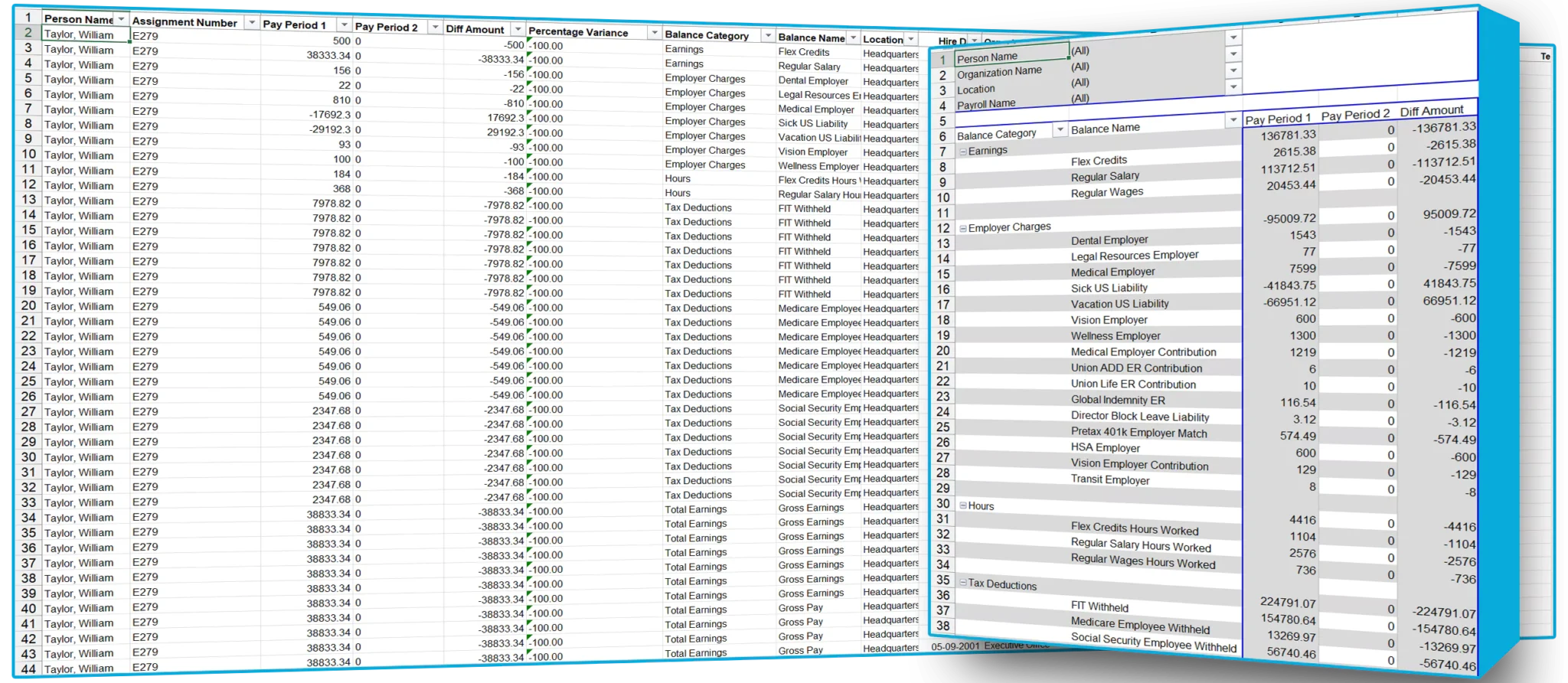Click the Pay Period 1 column filter arrow in data sheet
This screenshot has width=1568, height=683.
[345, 25]
